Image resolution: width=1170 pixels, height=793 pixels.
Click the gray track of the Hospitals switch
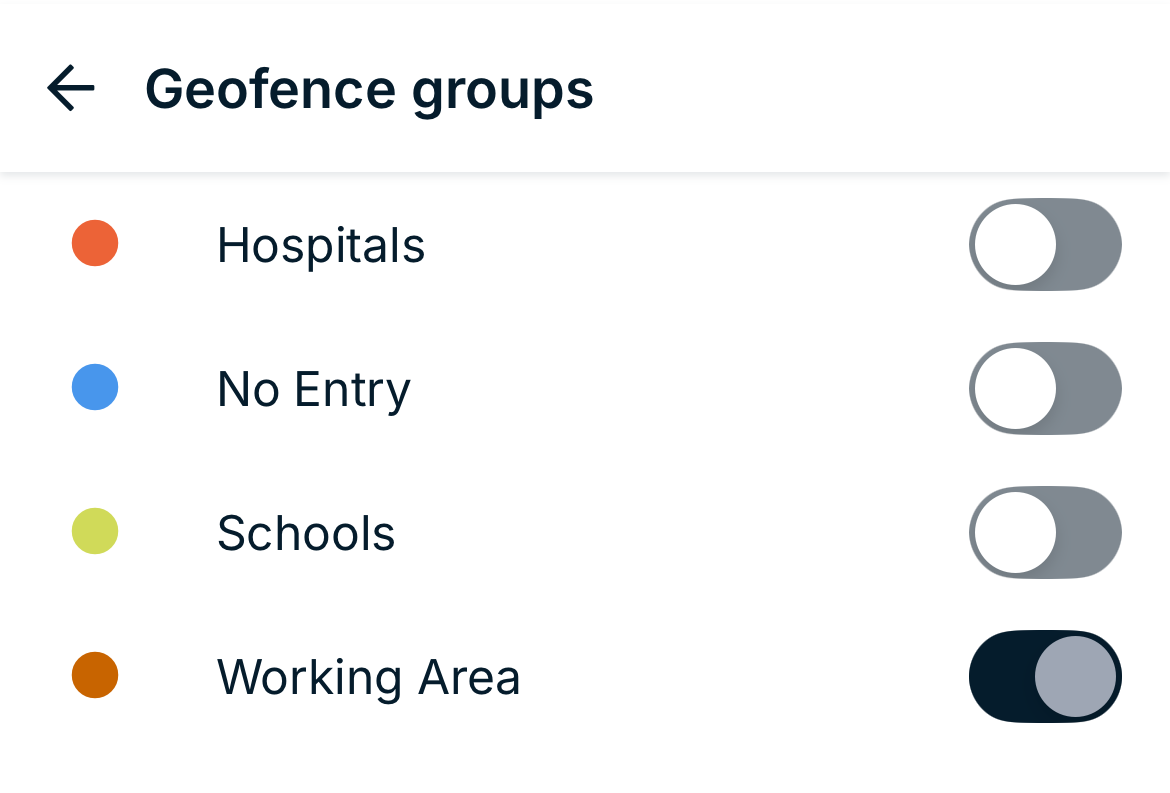tap(1090, 245)
